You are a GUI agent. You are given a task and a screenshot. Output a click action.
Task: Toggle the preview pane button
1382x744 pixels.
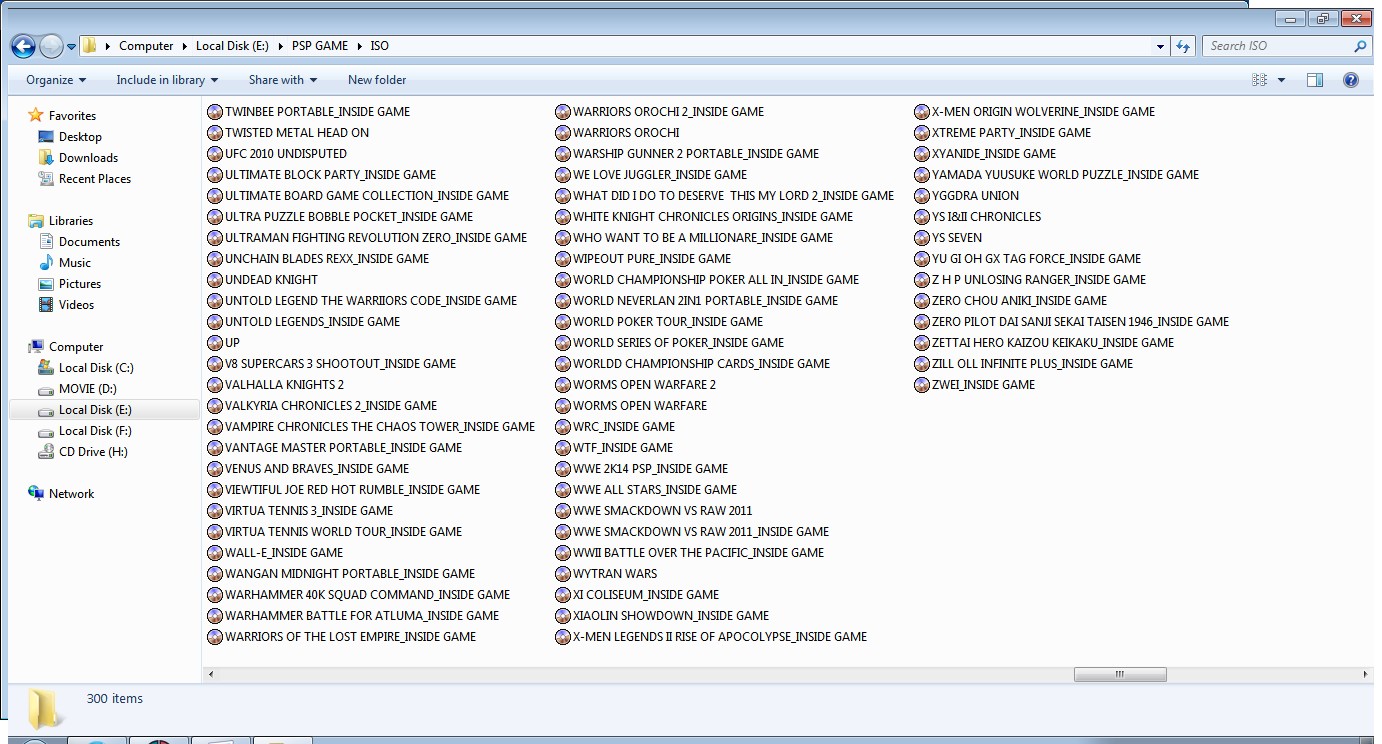tap(1315, 80)
